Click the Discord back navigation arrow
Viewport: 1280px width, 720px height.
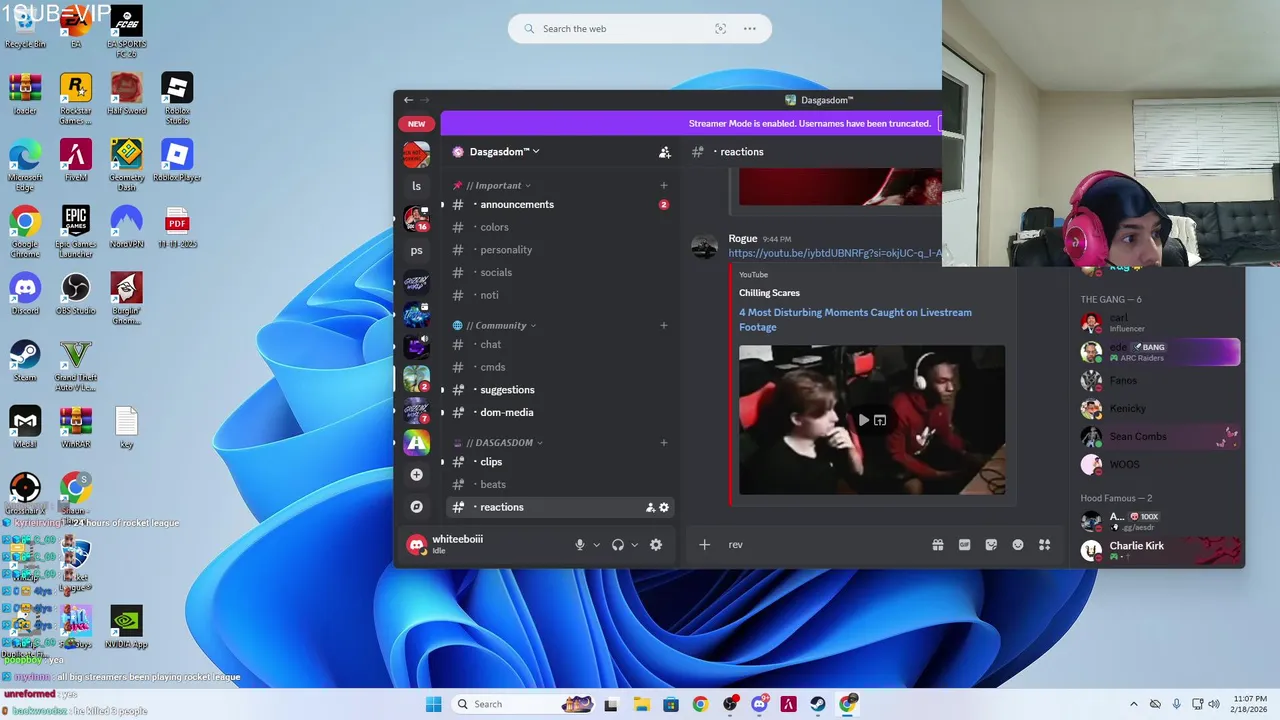click(408, 100)
